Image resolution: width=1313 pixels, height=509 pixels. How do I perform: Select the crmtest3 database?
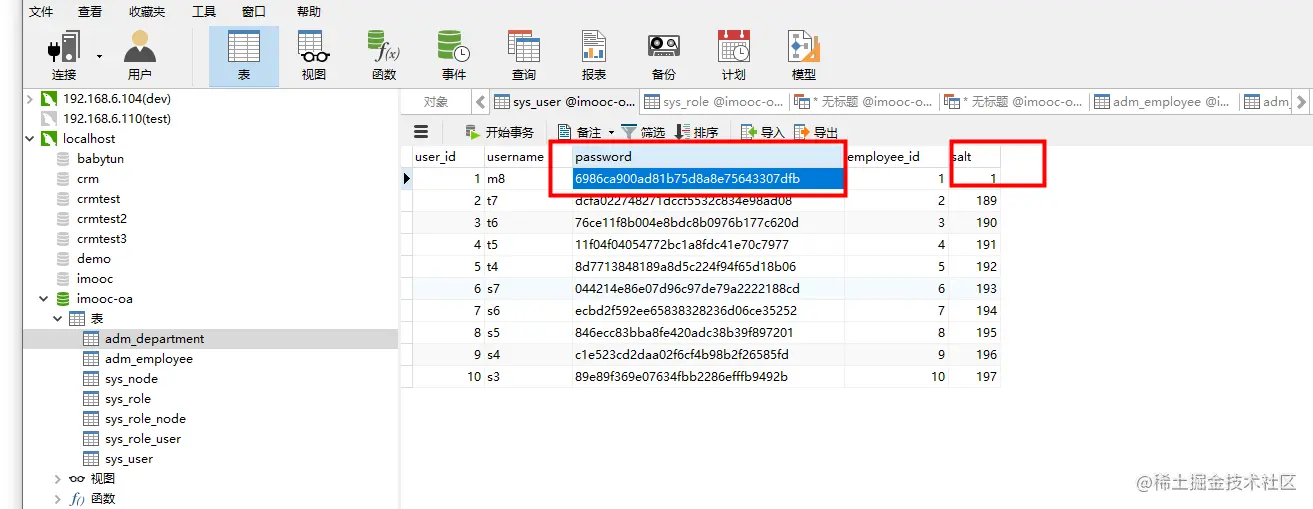pyautogui.click(x=101, y=239)
